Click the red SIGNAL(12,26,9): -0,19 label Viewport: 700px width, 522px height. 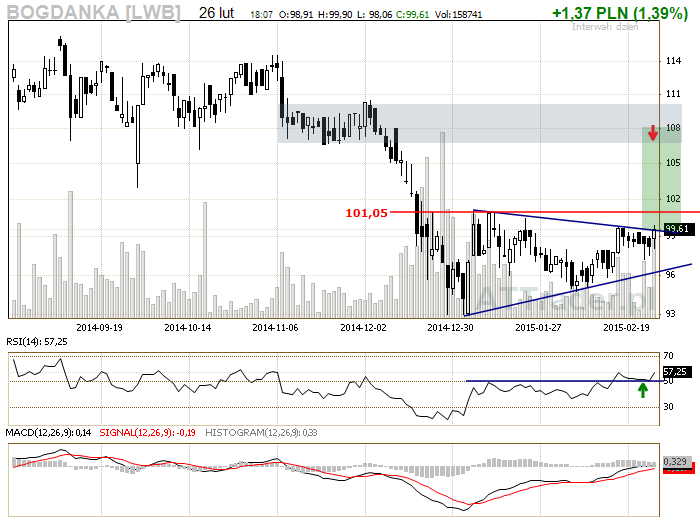(147, 433)
